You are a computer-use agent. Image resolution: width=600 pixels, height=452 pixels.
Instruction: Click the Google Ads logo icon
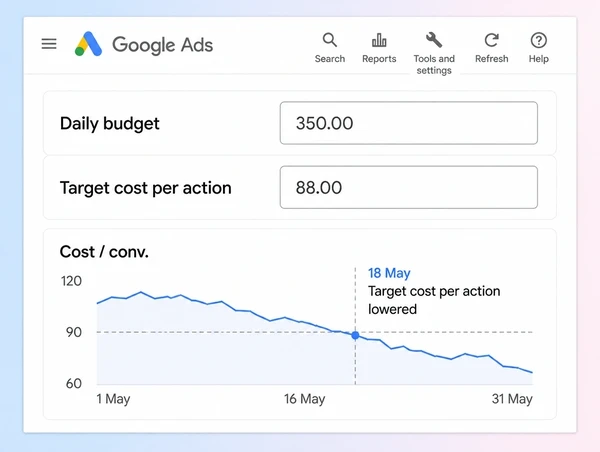(88, 44)
